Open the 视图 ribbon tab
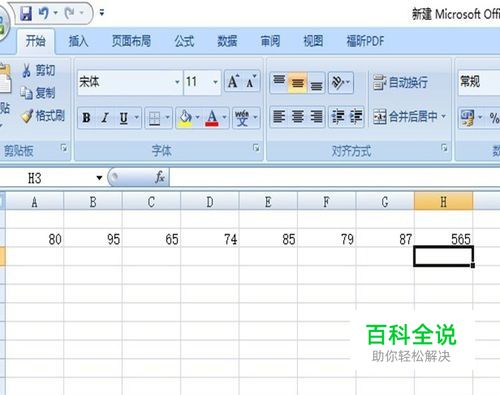 [313, 41]
